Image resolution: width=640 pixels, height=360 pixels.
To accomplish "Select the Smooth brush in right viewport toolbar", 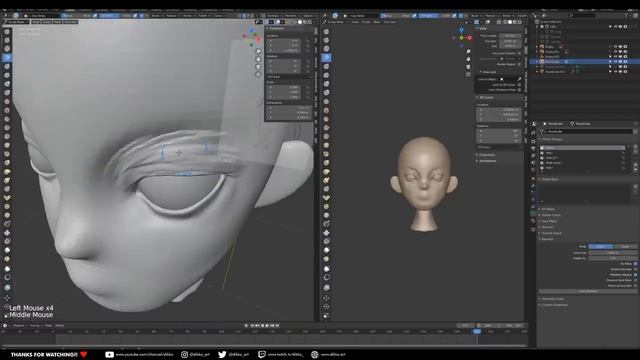I will (x=326, y=110).
